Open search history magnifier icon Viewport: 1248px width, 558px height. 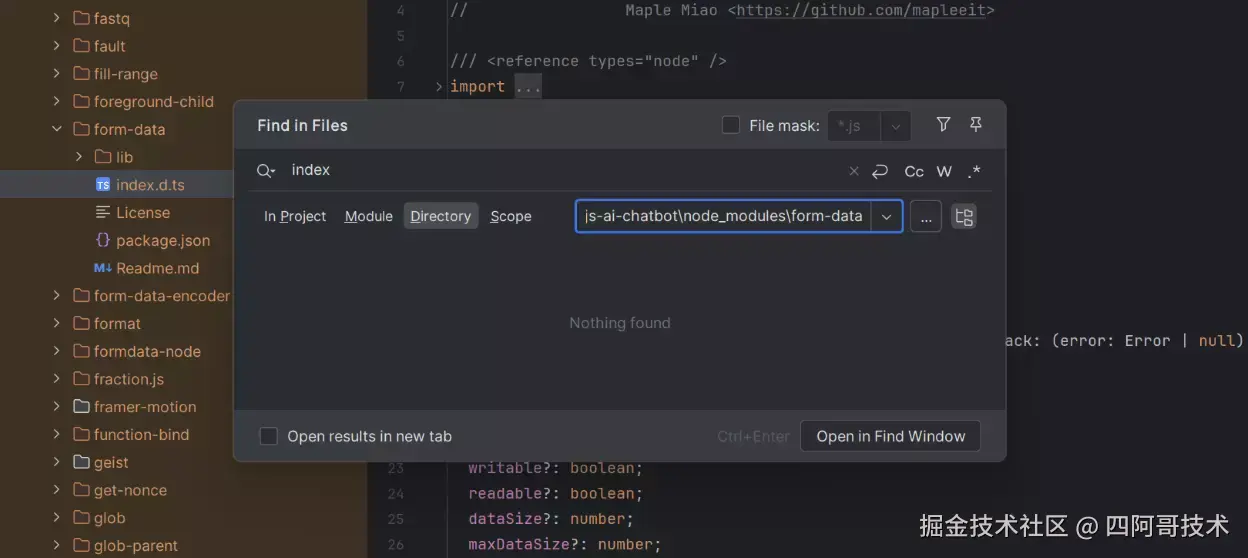[x=265, y=171]
